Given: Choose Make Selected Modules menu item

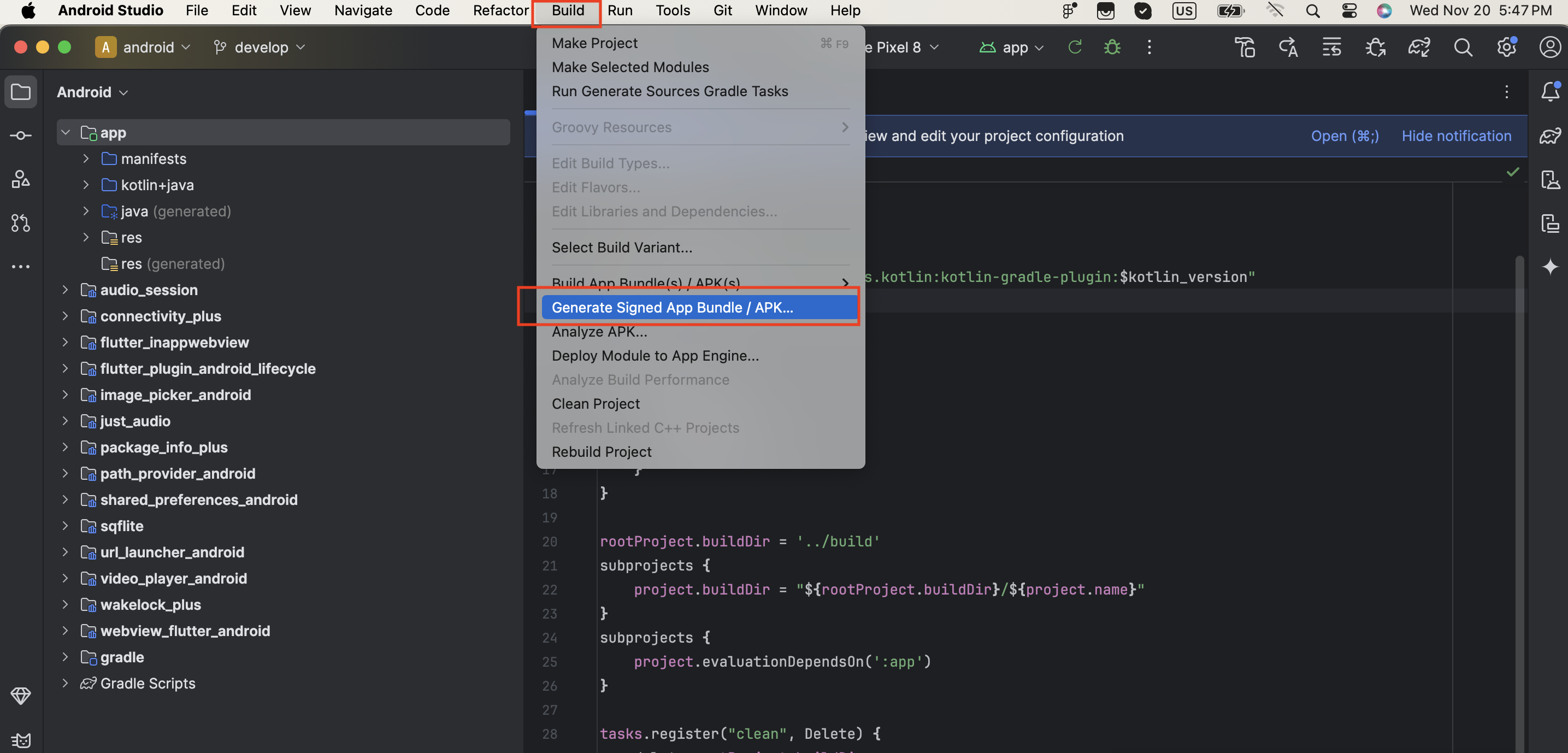Looking at the screenshot, I should point(700,67).
